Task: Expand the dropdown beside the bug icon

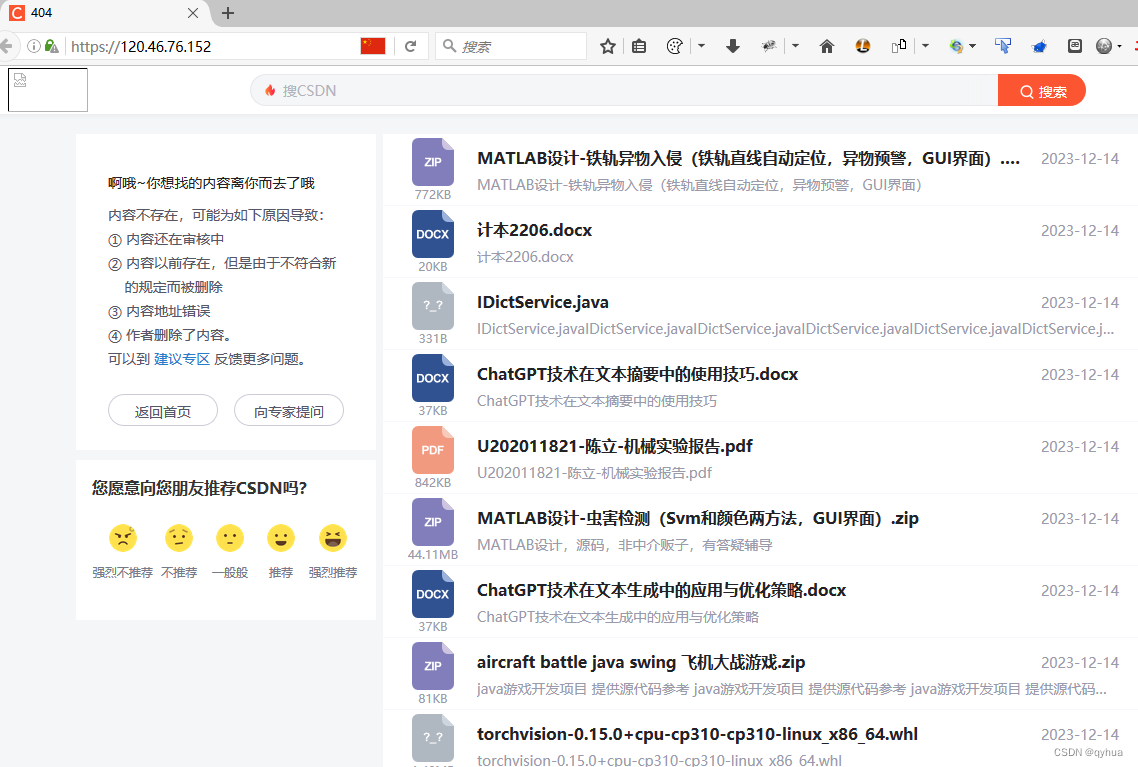Action: (x=795, y=46)
